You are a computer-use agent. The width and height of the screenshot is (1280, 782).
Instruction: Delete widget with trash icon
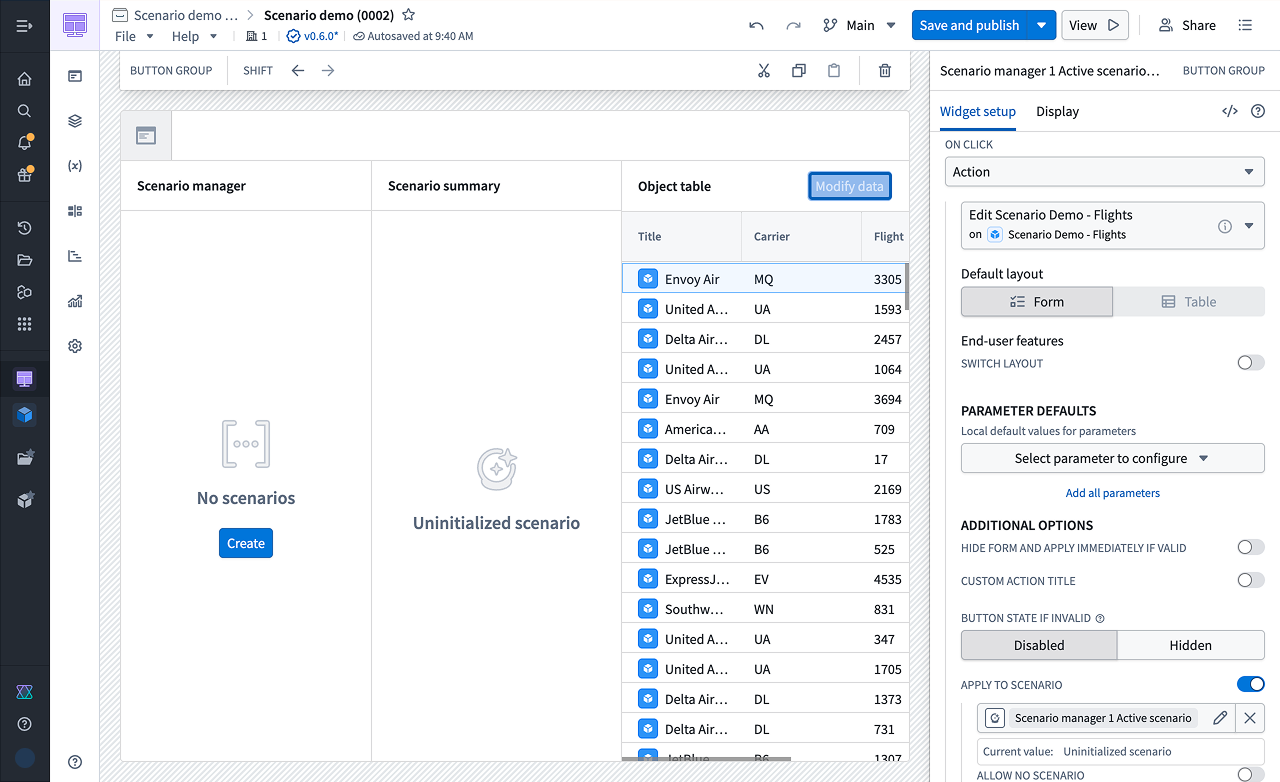click(885, 71)
